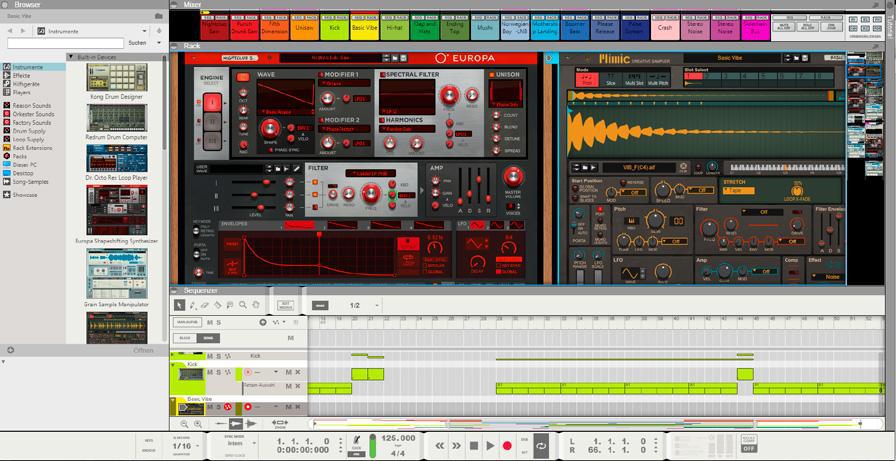Click the tempo 125.000 value
The width and height of the screenshot is (896, 461).
398,438
